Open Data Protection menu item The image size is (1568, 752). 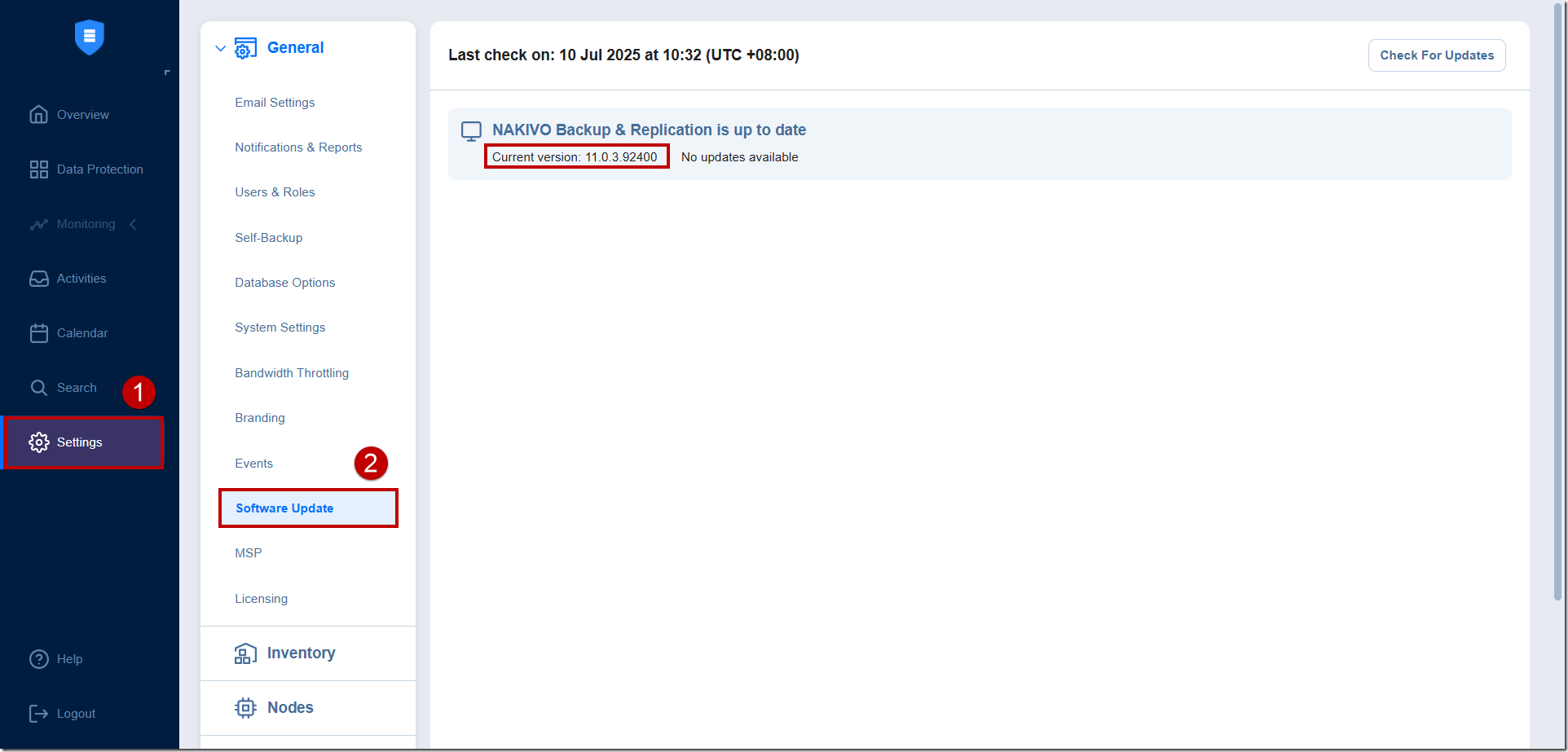[100, 169]
